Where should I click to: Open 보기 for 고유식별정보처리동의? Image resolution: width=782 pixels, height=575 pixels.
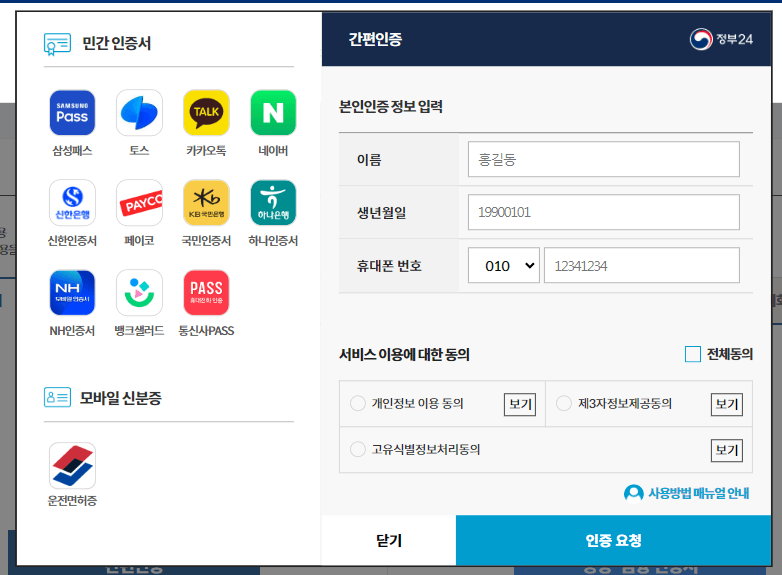click(727, 450)
